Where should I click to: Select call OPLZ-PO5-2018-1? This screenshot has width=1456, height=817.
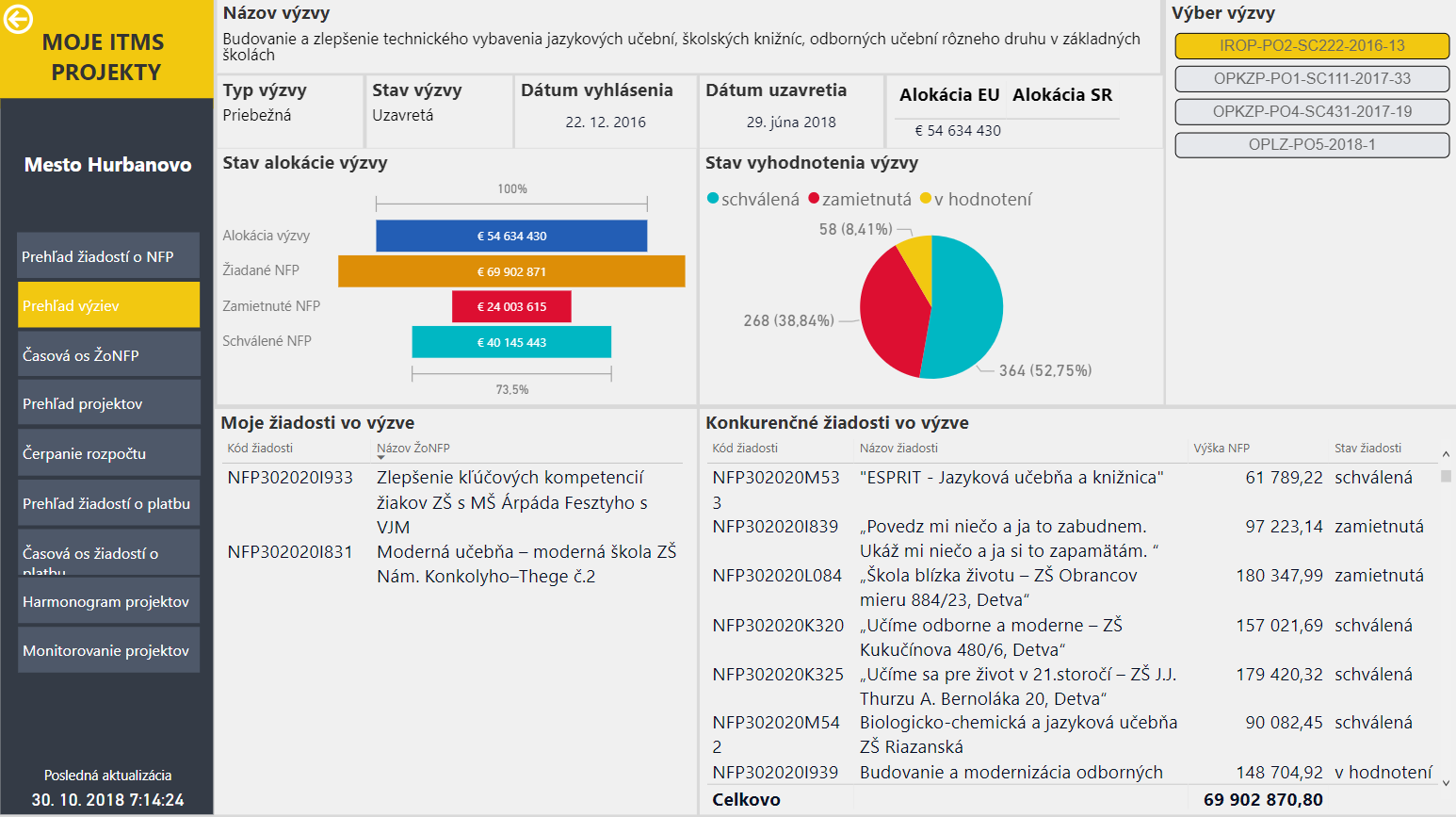[1312, 144]
